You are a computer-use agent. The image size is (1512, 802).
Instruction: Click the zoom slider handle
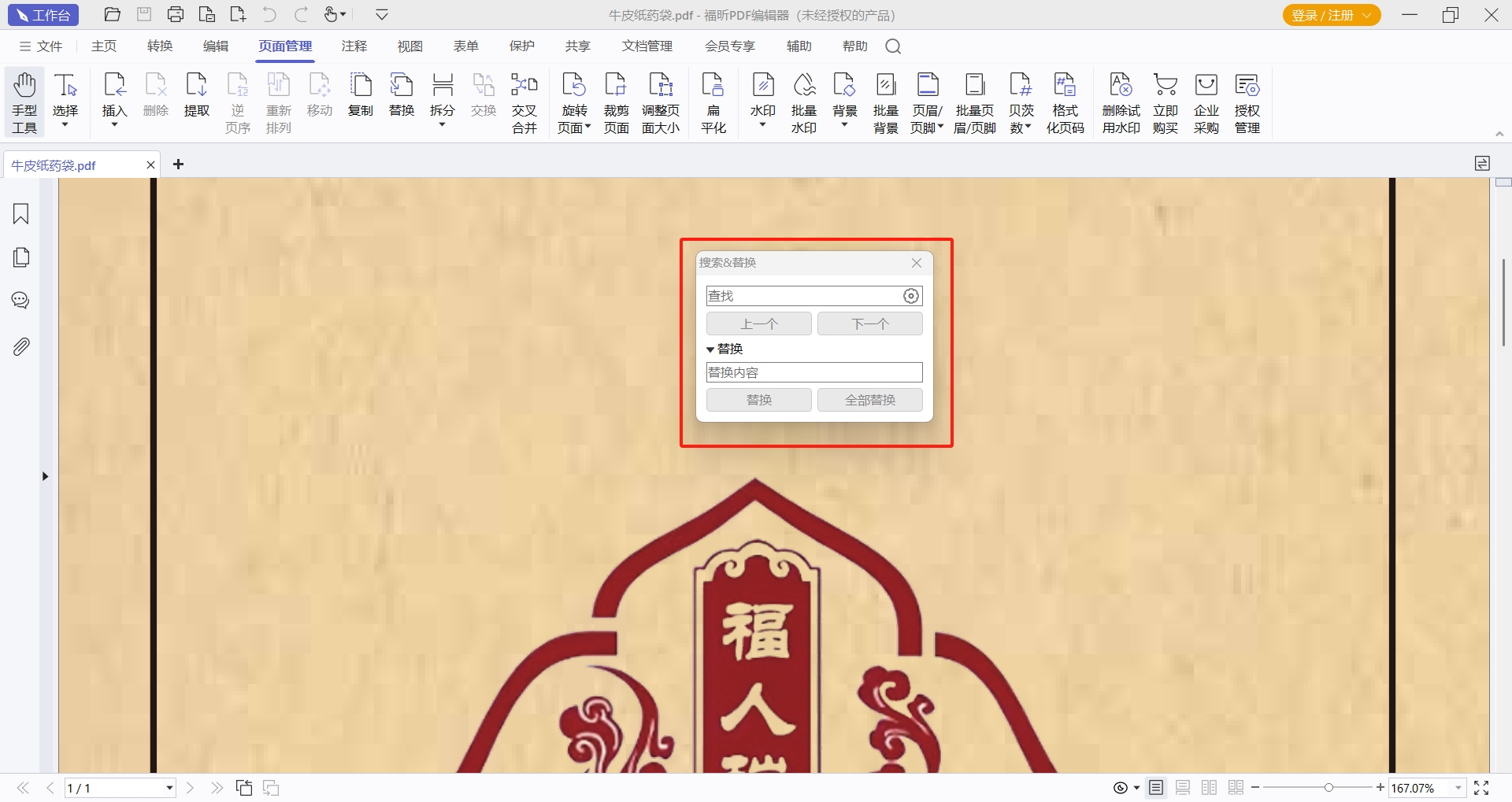(x=1329, y=788)
